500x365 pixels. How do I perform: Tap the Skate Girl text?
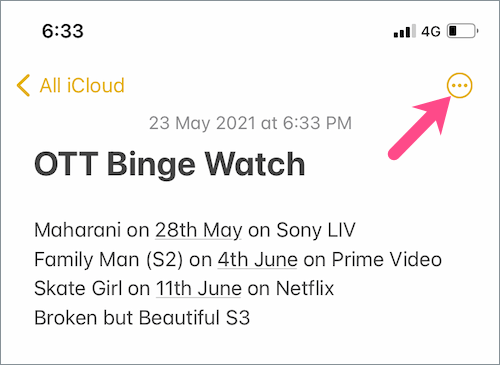(x=78, y=289)
